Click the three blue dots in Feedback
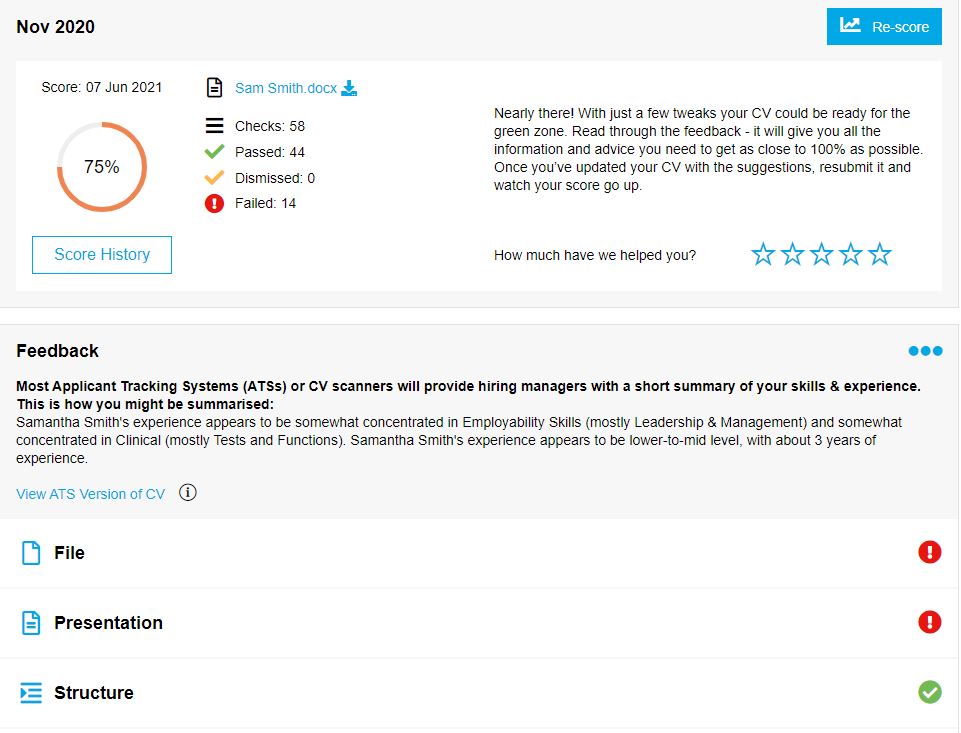The width and height of the screenshot is (961, 733). [x=925, y=351]
